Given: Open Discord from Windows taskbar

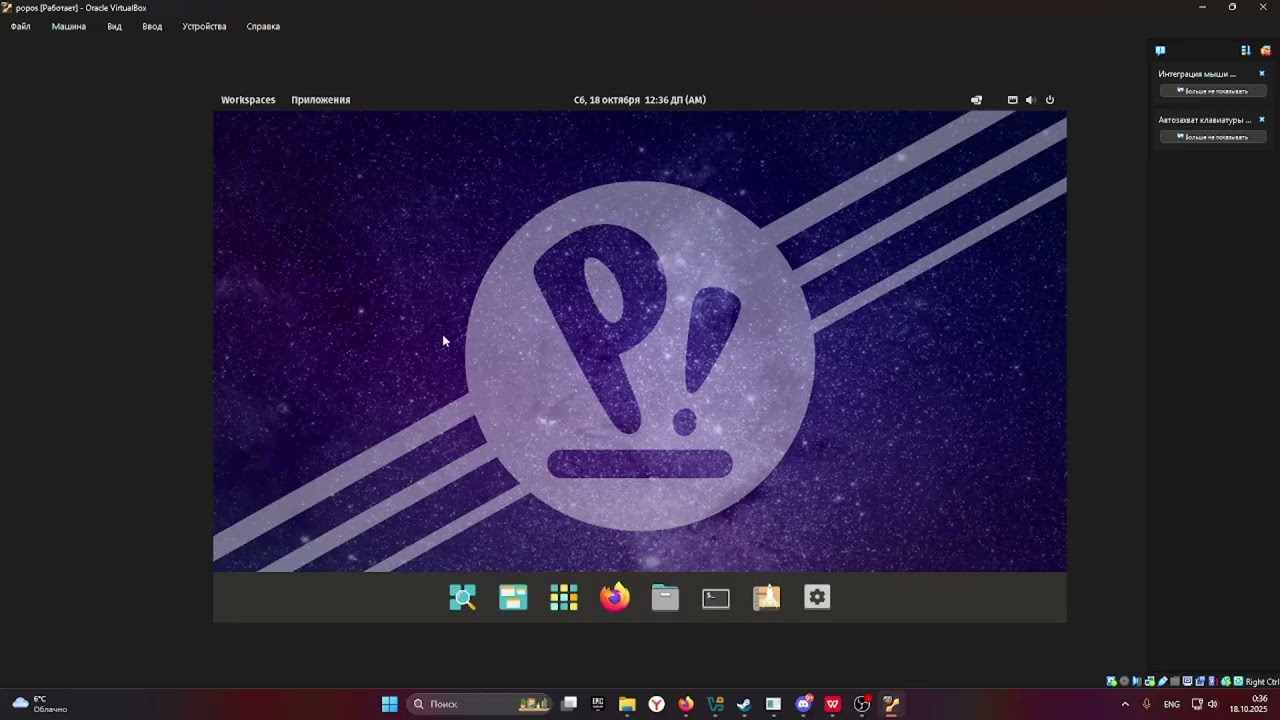Looking at the screenshot, I should [x=803, y=704].
